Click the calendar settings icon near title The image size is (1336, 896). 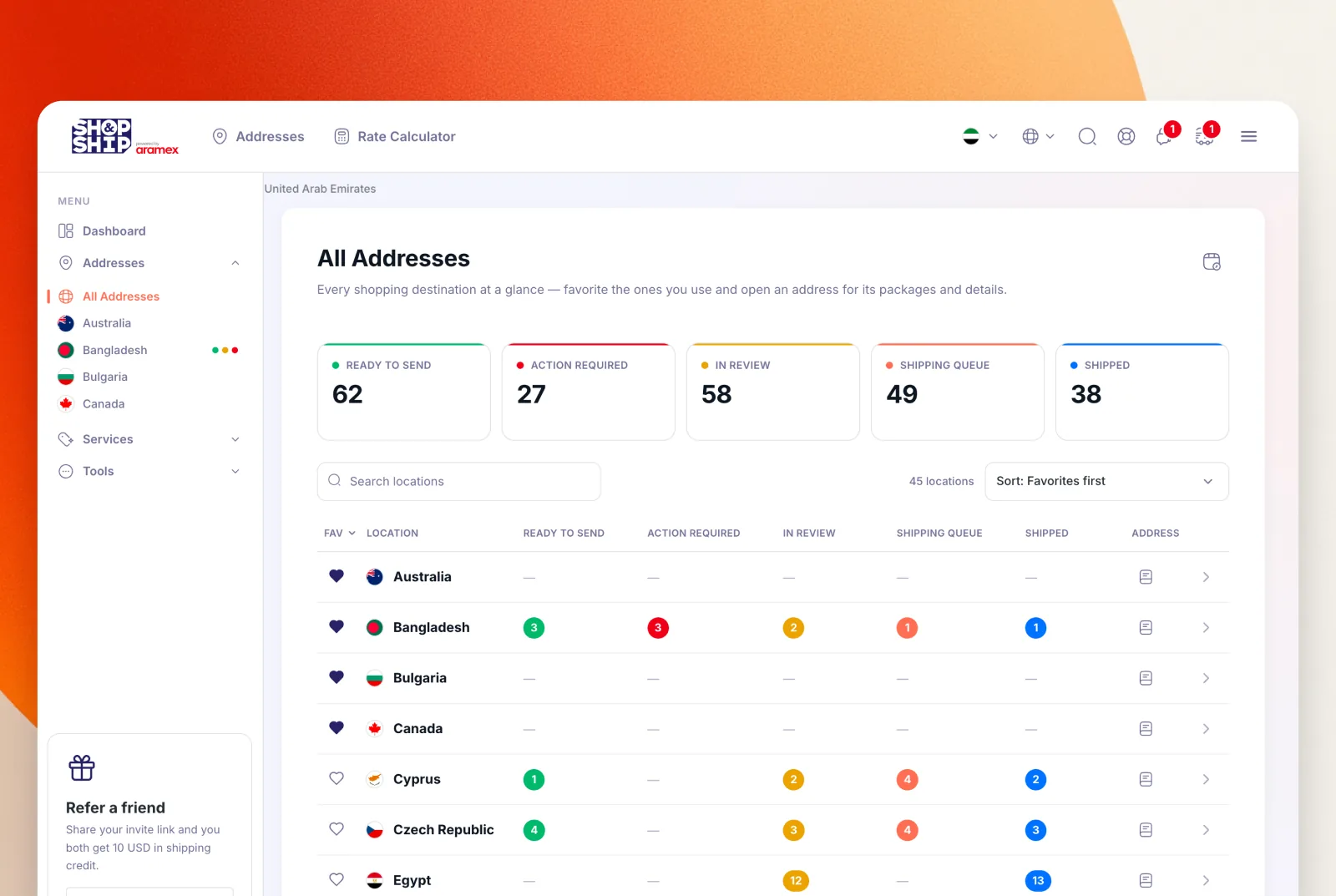1212,261
